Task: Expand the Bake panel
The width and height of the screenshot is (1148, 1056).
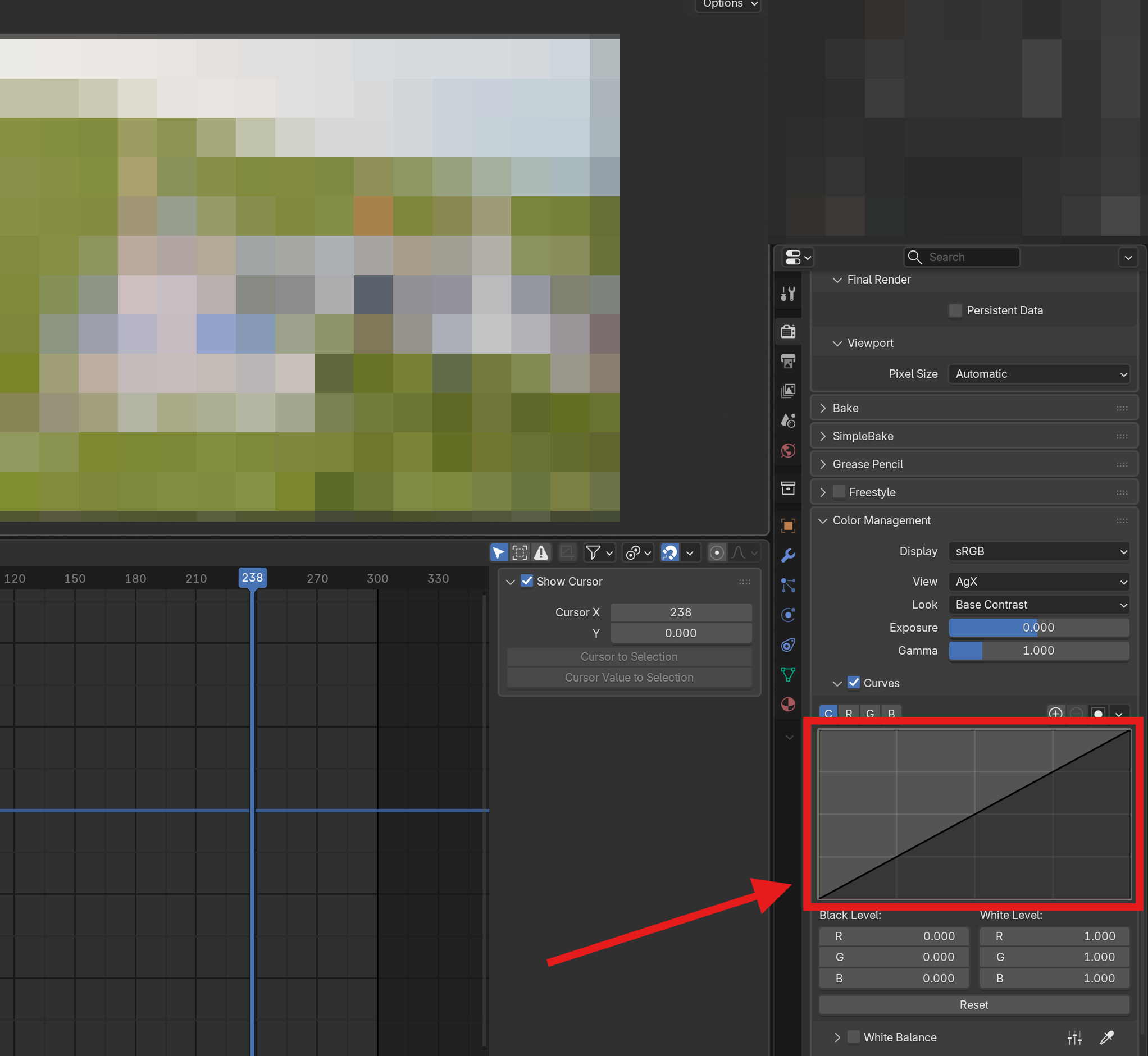Action: pyautogui.click(x=974, y=408)
